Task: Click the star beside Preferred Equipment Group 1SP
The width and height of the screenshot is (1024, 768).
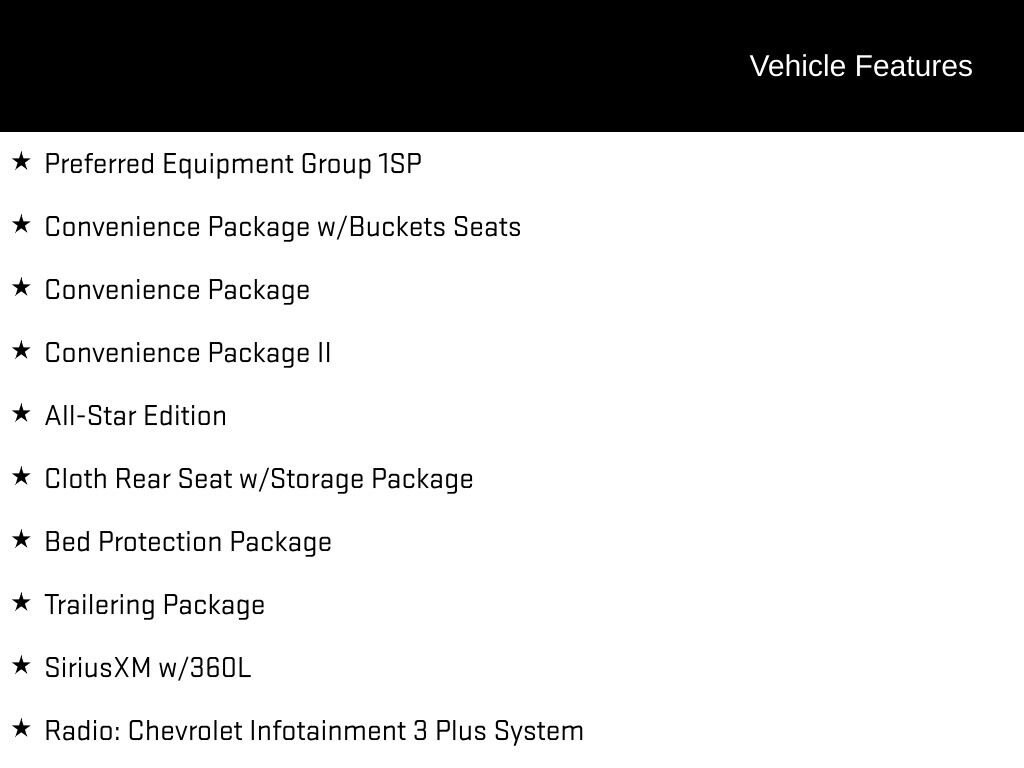Action: (21, 161)
